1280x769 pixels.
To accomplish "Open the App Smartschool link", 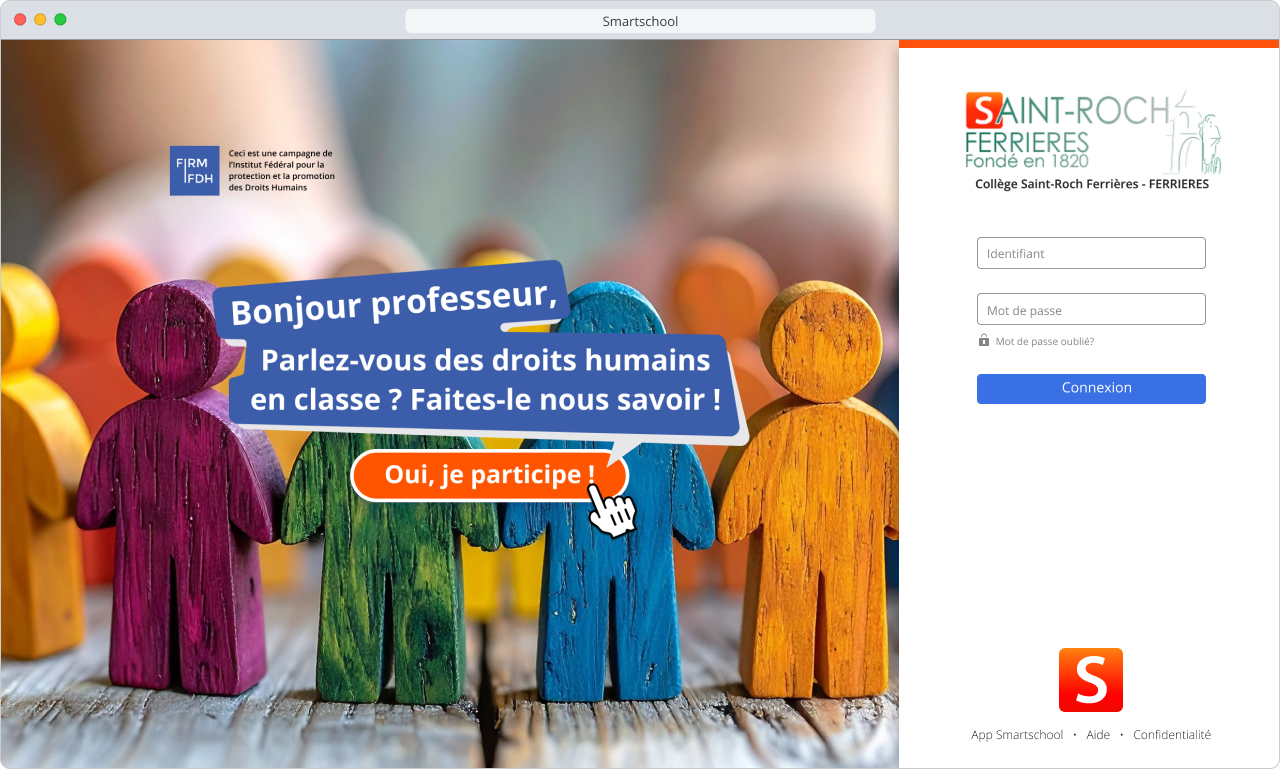I will [x=1017, y=735].
